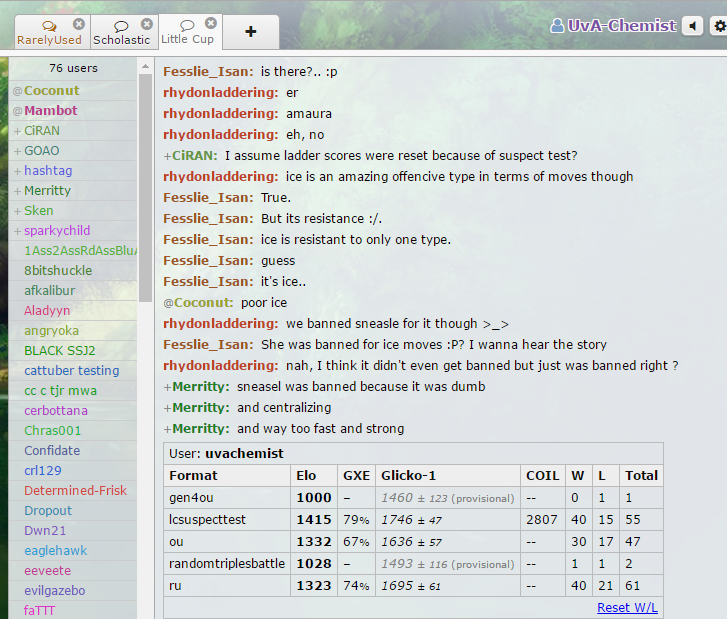Close the Little Cup room tab
The width and height of the screenshot is (727, 619).
(210, 23)
